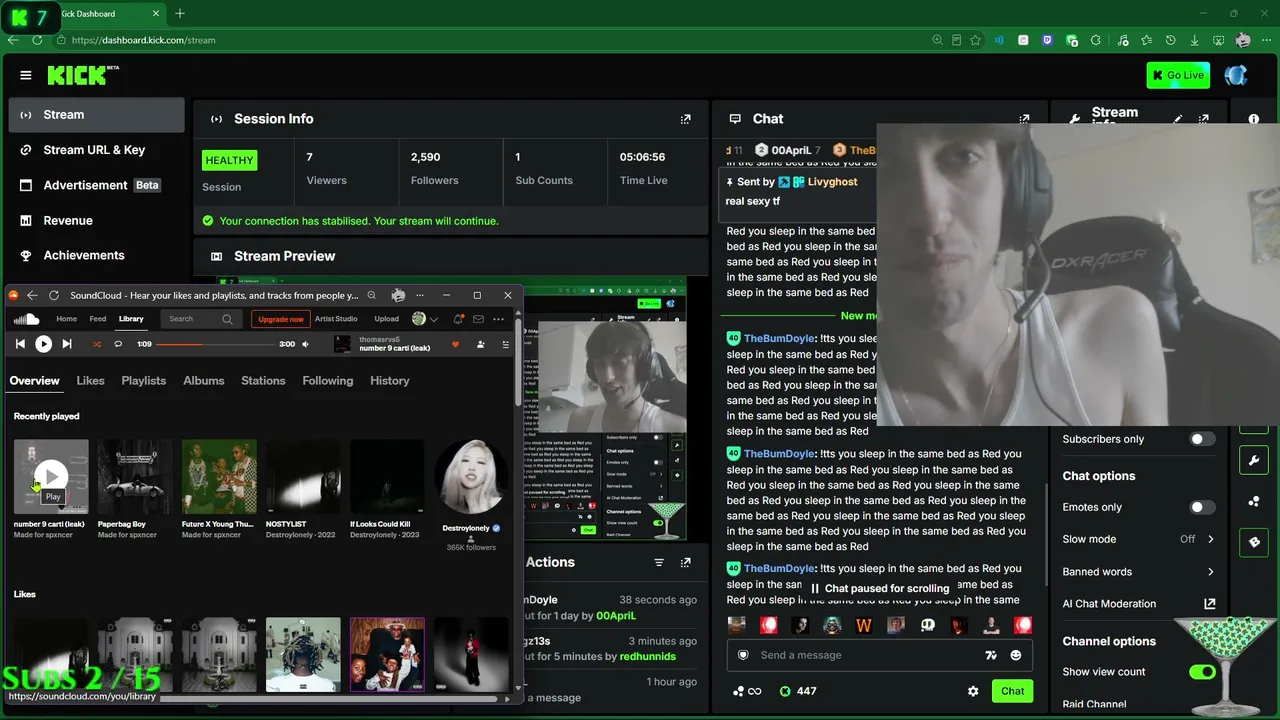
Task: Click the Kick logo in the dashboard header
Action: point(82,75)
